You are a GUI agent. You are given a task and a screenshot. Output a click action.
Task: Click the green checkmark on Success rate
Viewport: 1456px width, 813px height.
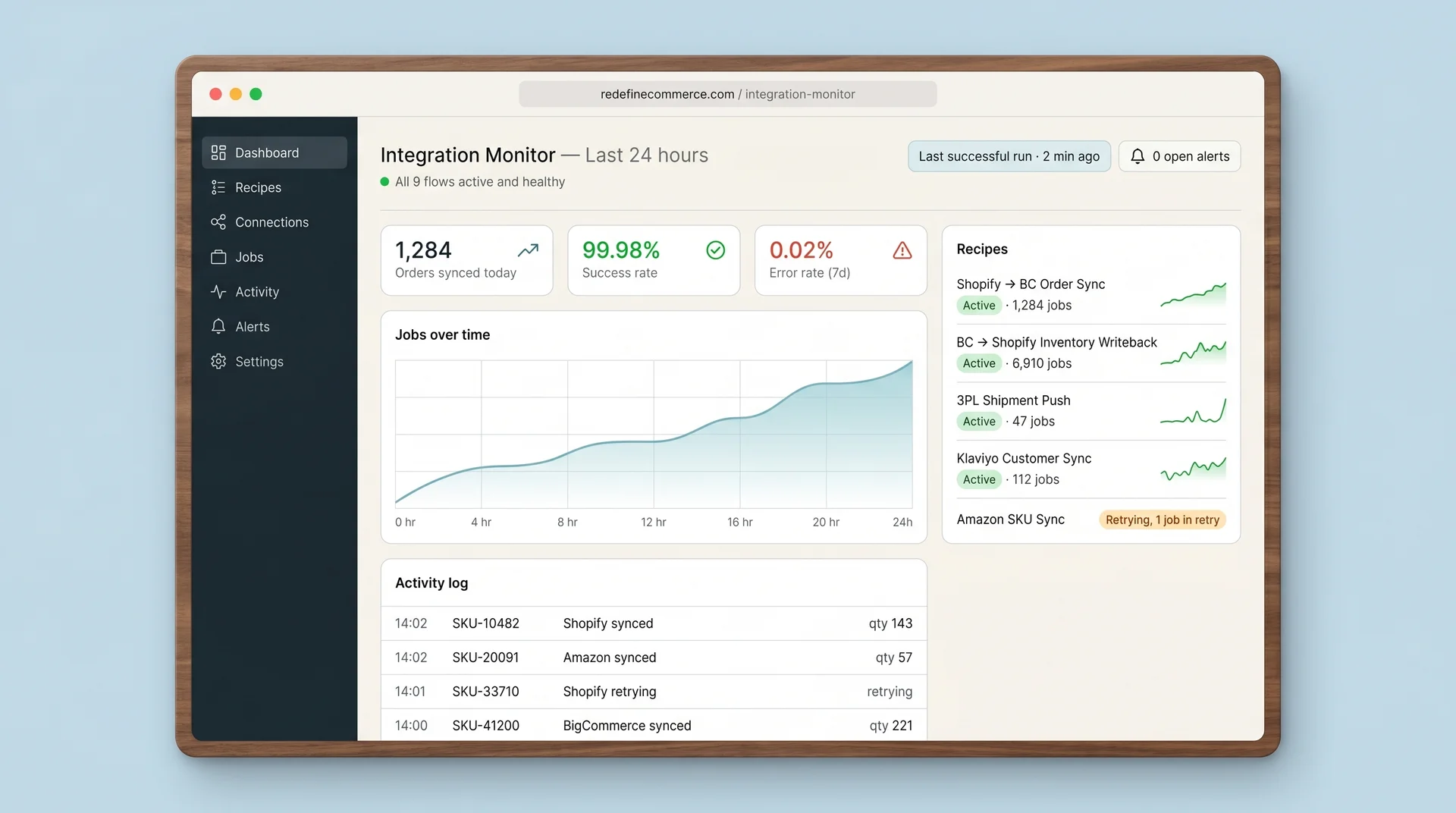click(716, 250)
